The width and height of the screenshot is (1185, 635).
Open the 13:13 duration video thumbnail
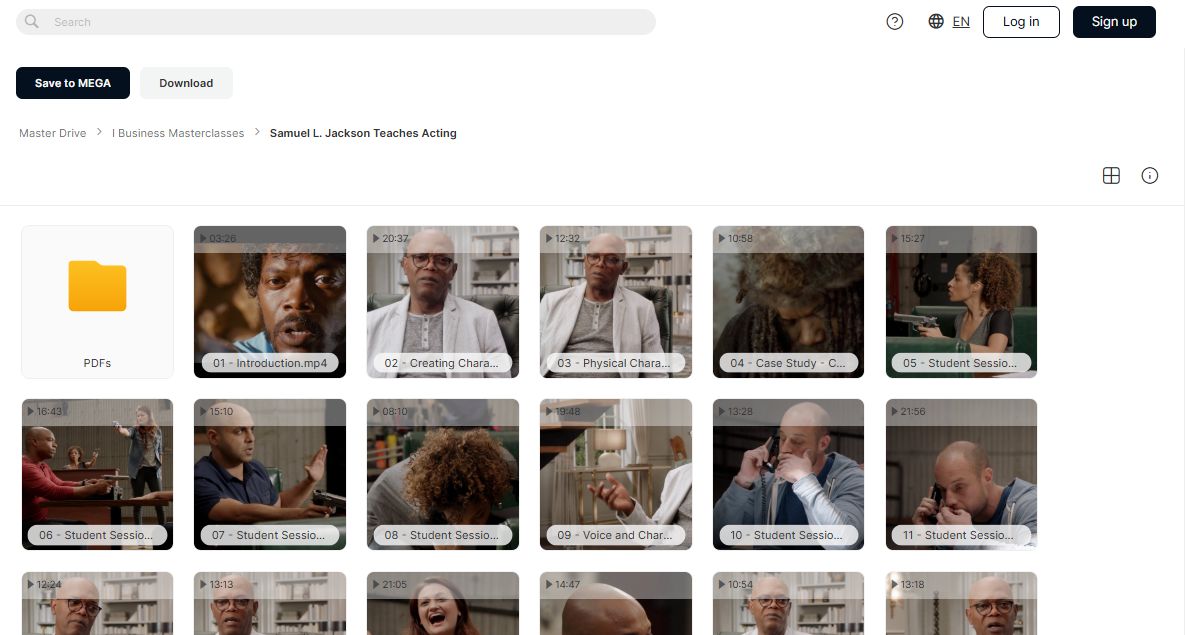(270, 603)
